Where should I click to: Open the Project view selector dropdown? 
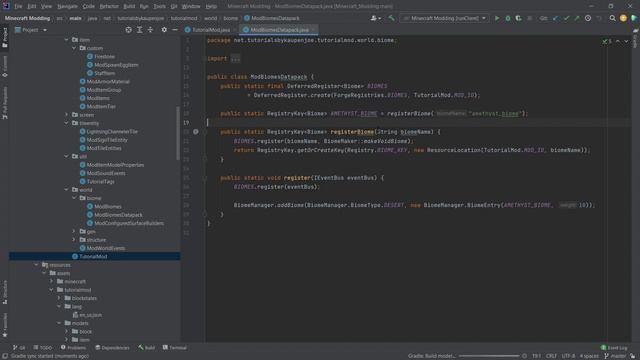click(x=31, y=30)
